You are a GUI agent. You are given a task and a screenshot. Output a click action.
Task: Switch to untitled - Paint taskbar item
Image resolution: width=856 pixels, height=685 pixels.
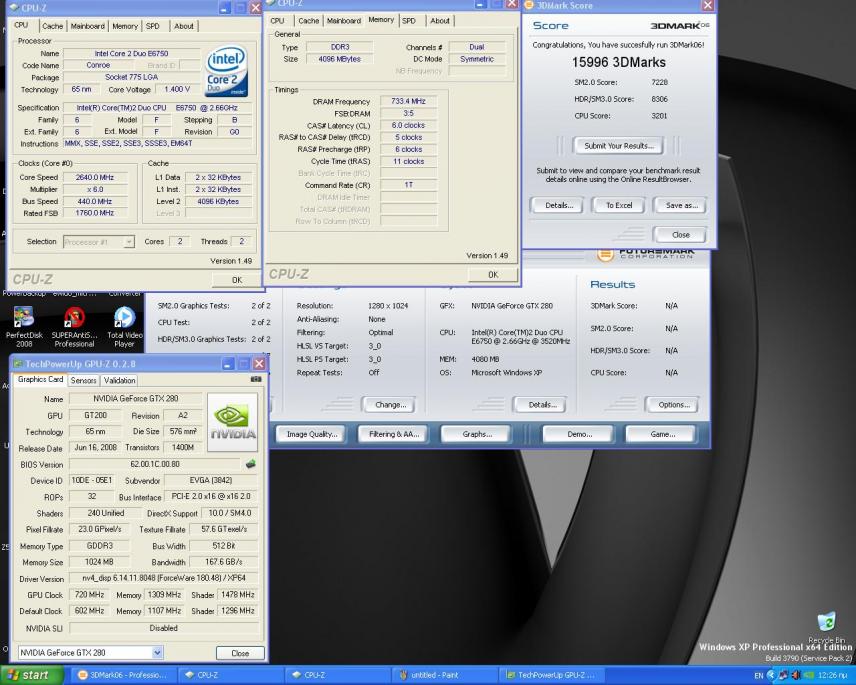tap(445, 675)
